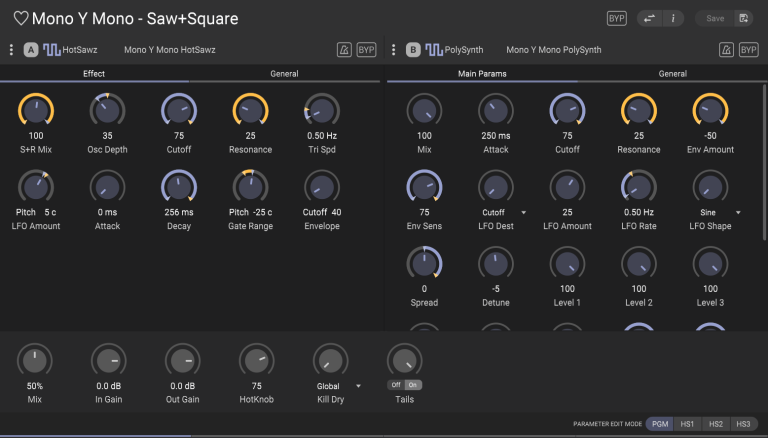768x438 pixels.
Task: Click the Out Gain knob
Action: tap(183, 361)
